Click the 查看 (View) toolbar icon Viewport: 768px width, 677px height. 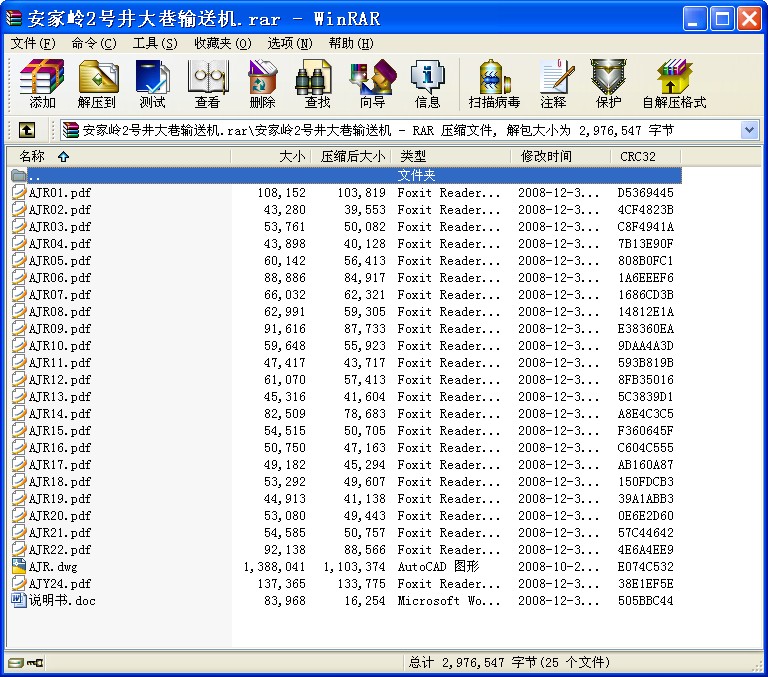(208, 76)
